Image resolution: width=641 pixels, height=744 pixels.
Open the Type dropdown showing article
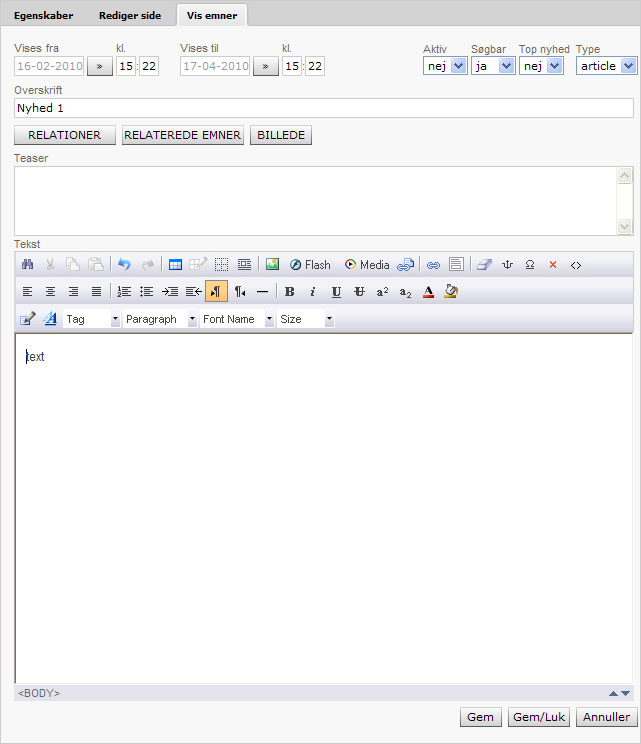click(606, 65)
